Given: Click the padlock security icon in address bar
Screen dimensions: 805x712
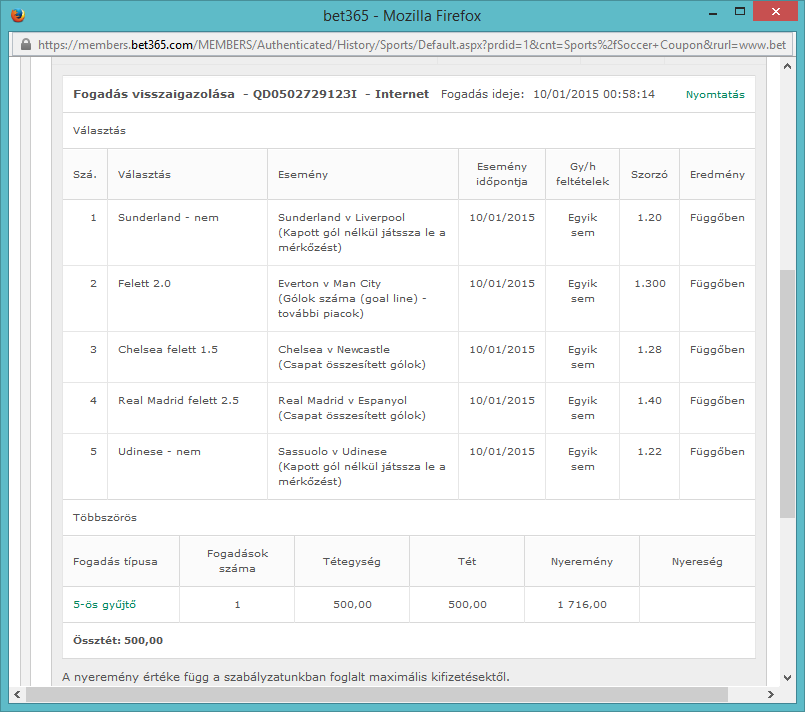Looking at the screenshot, I should coord(26,45).
